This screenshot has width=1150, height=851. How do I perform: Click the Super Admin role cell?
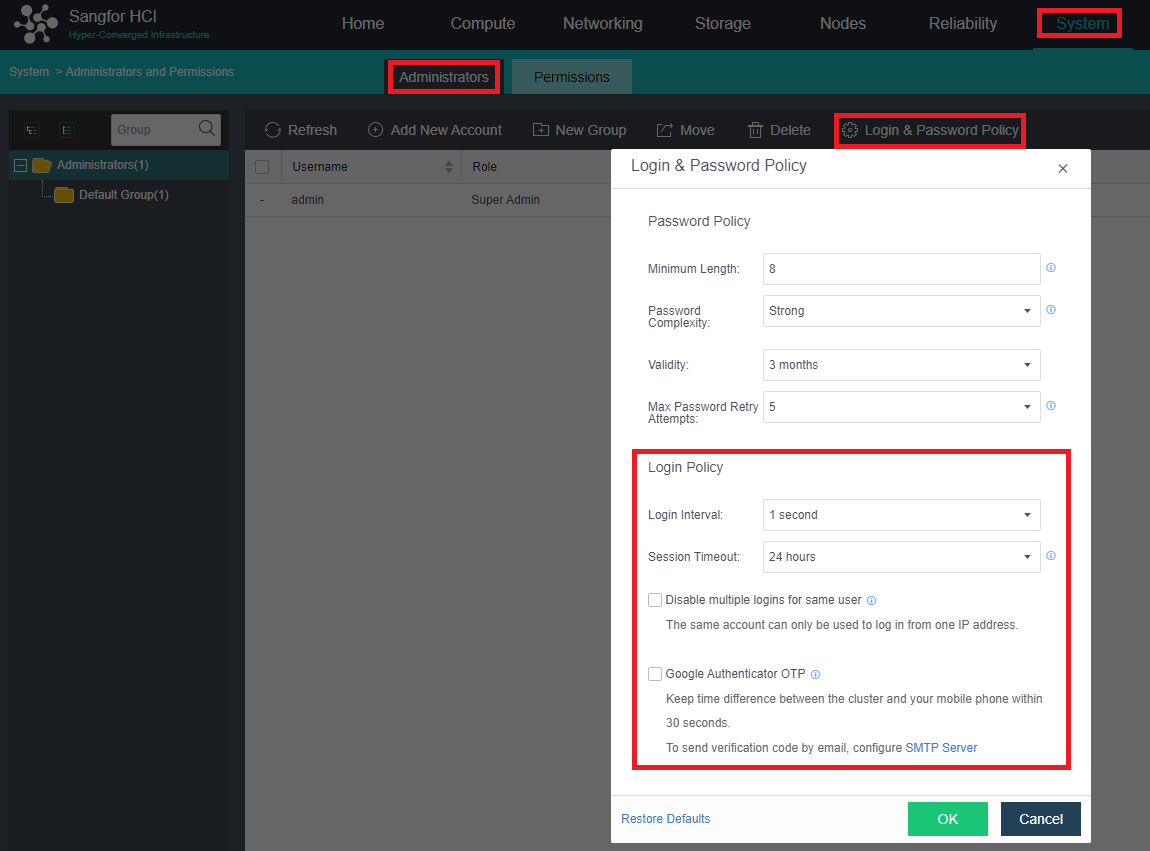505,200
